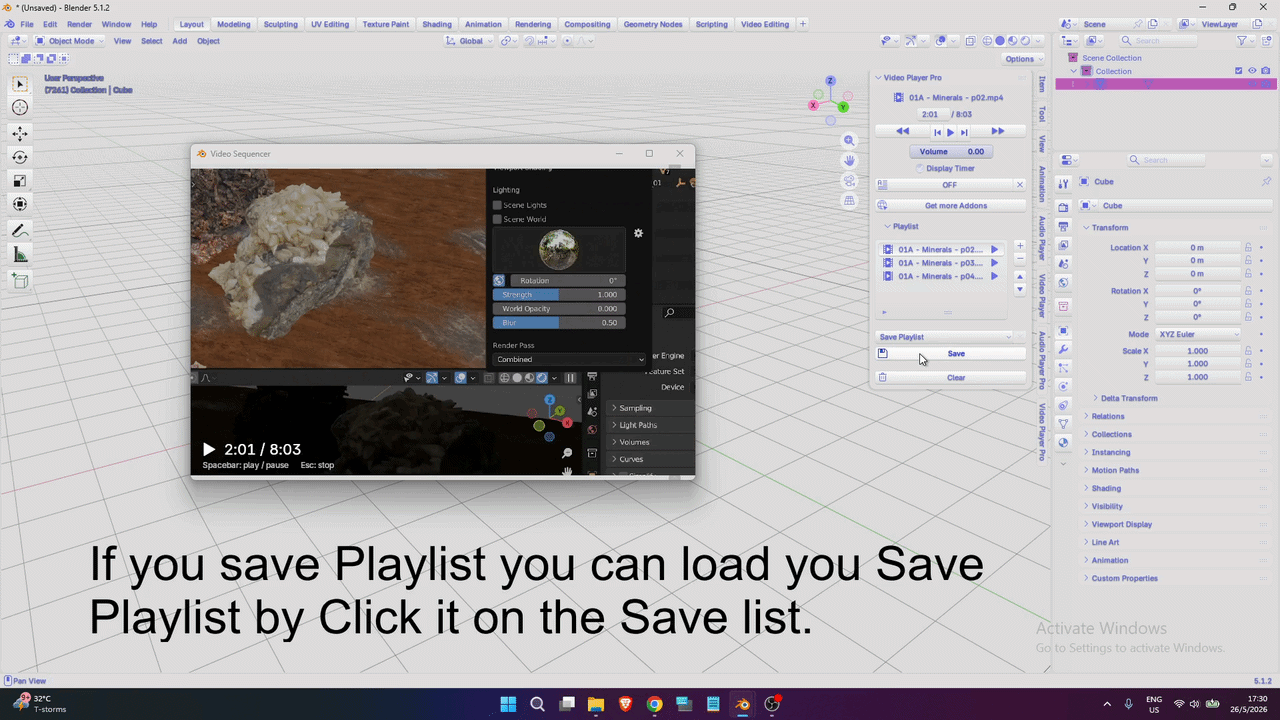
Task: Play the video in Video Player Pro
Action: pos(950,132)
